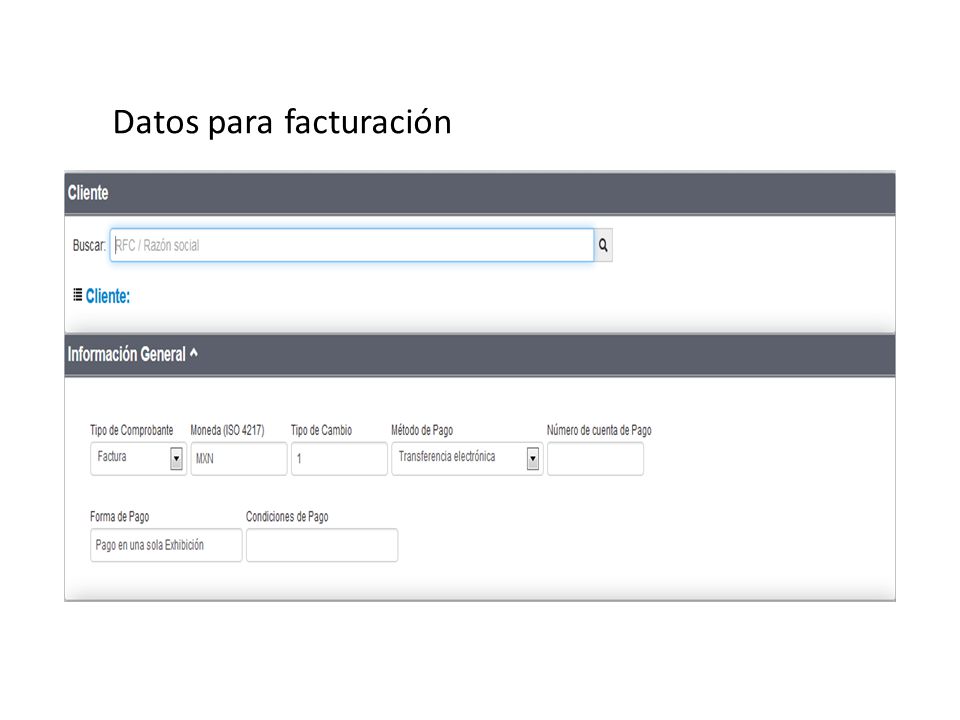Click the Número de cuenta de Pago field
960x720 pixels.
click(x=595, y=458)
